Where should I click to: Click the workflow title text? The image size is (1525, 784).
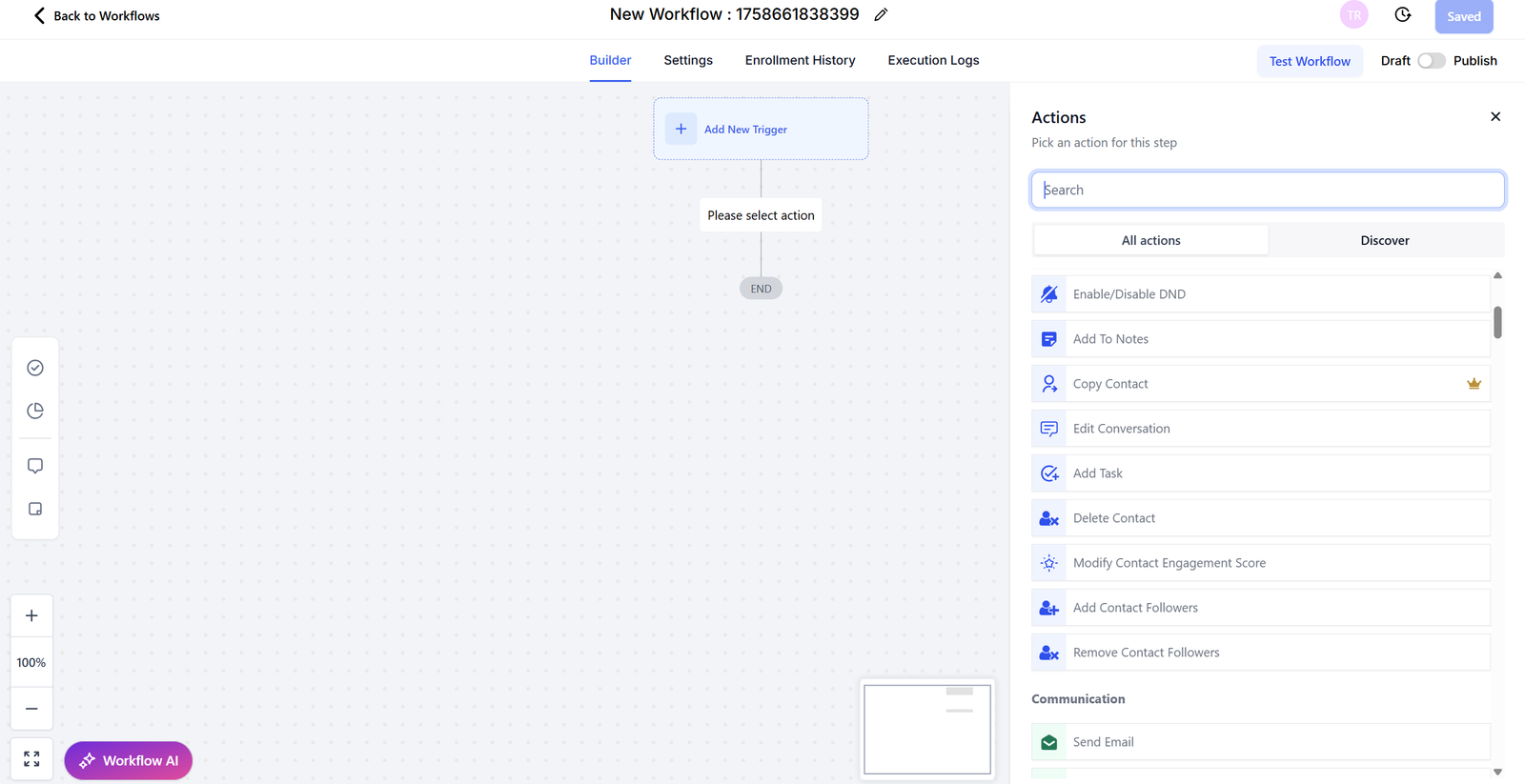click(734, 14)
